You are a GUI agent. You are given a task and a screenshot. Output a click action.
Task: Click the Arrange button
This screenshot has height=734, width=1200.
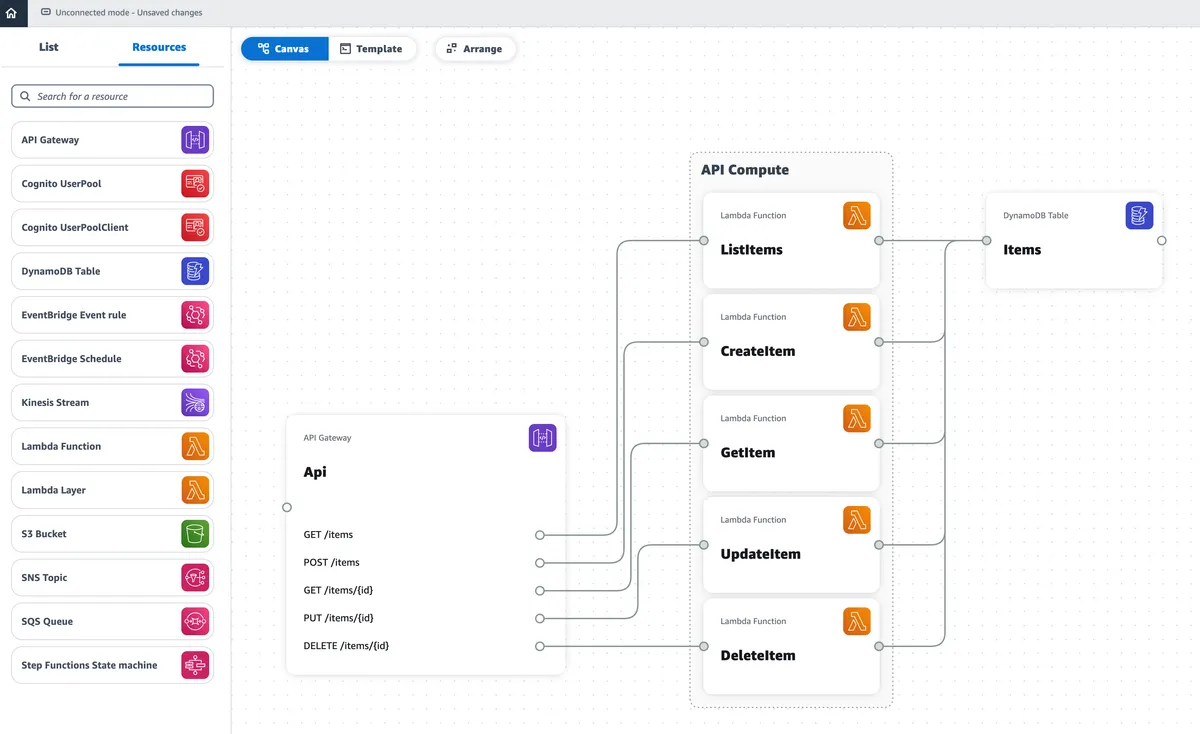pyautogui.click(x=475, y=48)
